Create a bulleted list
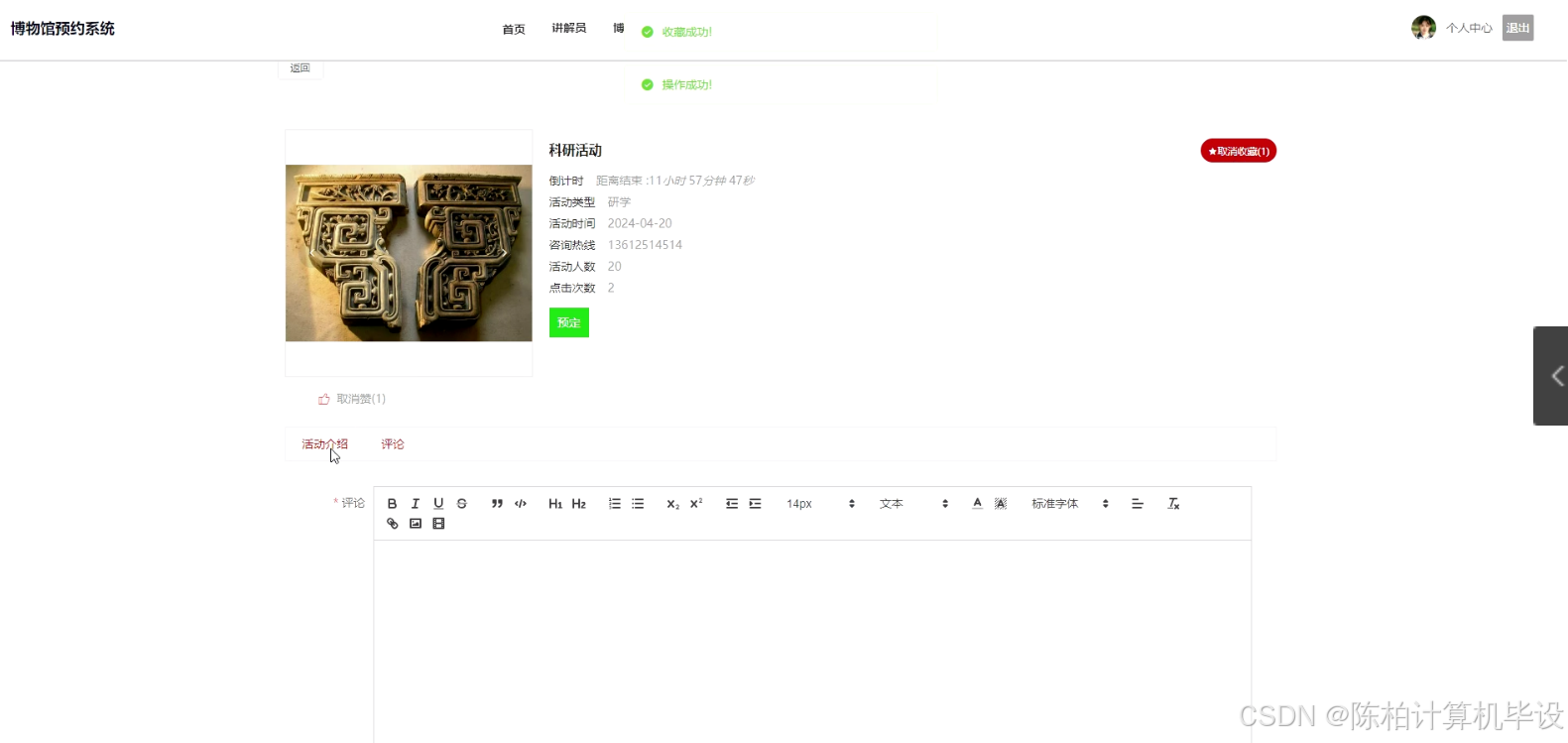Viewport: 1568px width, 743px height. [x=638, y=504]
